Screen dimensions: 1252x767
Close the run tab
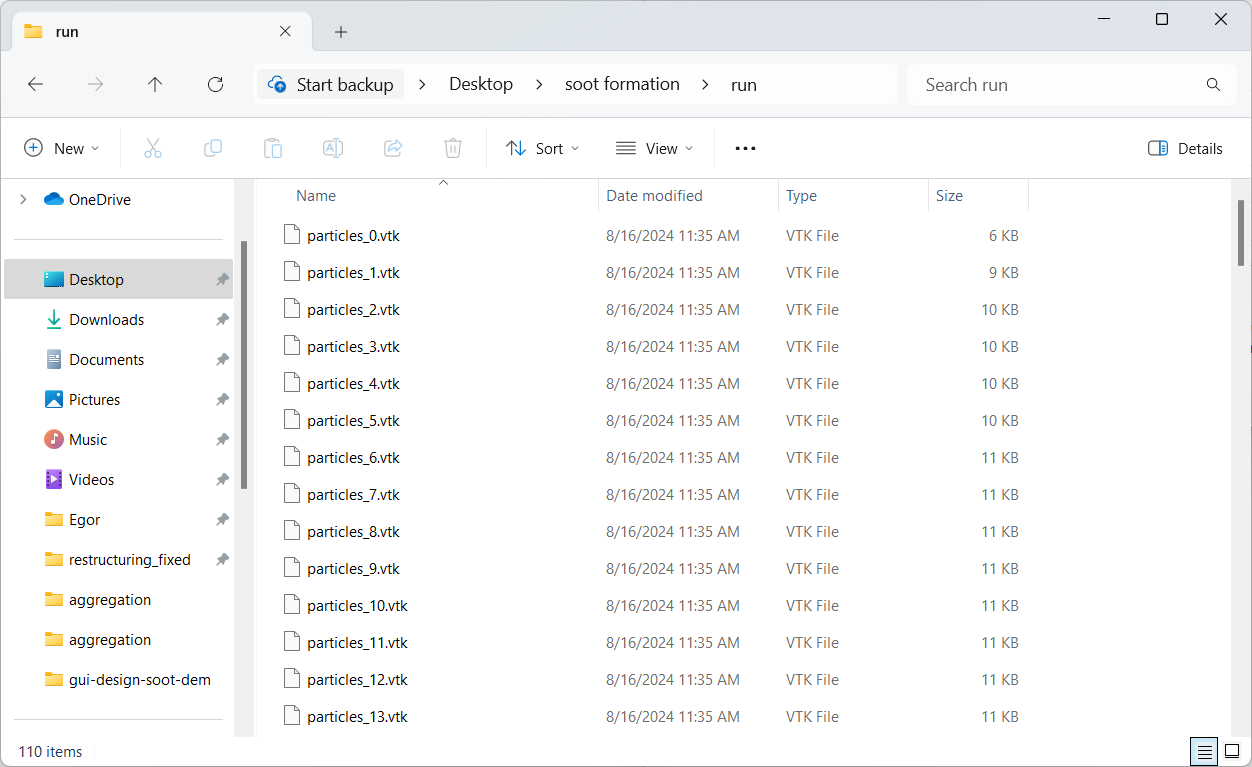pos(285,31)
